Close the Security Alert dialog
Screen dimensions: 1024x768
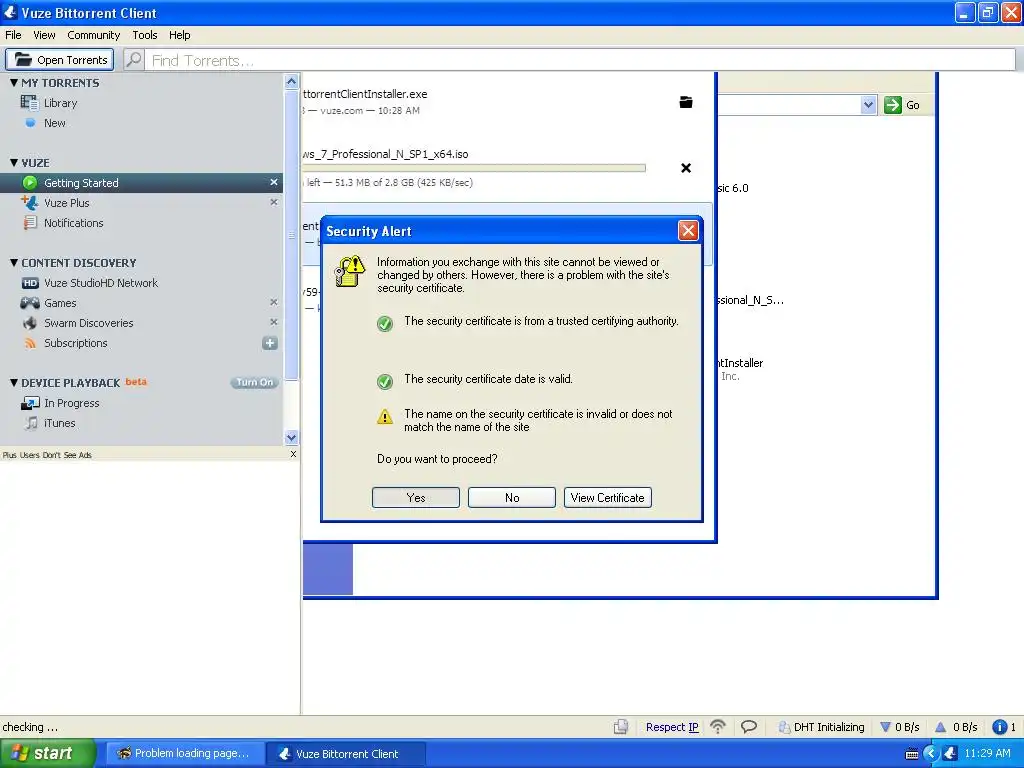(688, 231)
